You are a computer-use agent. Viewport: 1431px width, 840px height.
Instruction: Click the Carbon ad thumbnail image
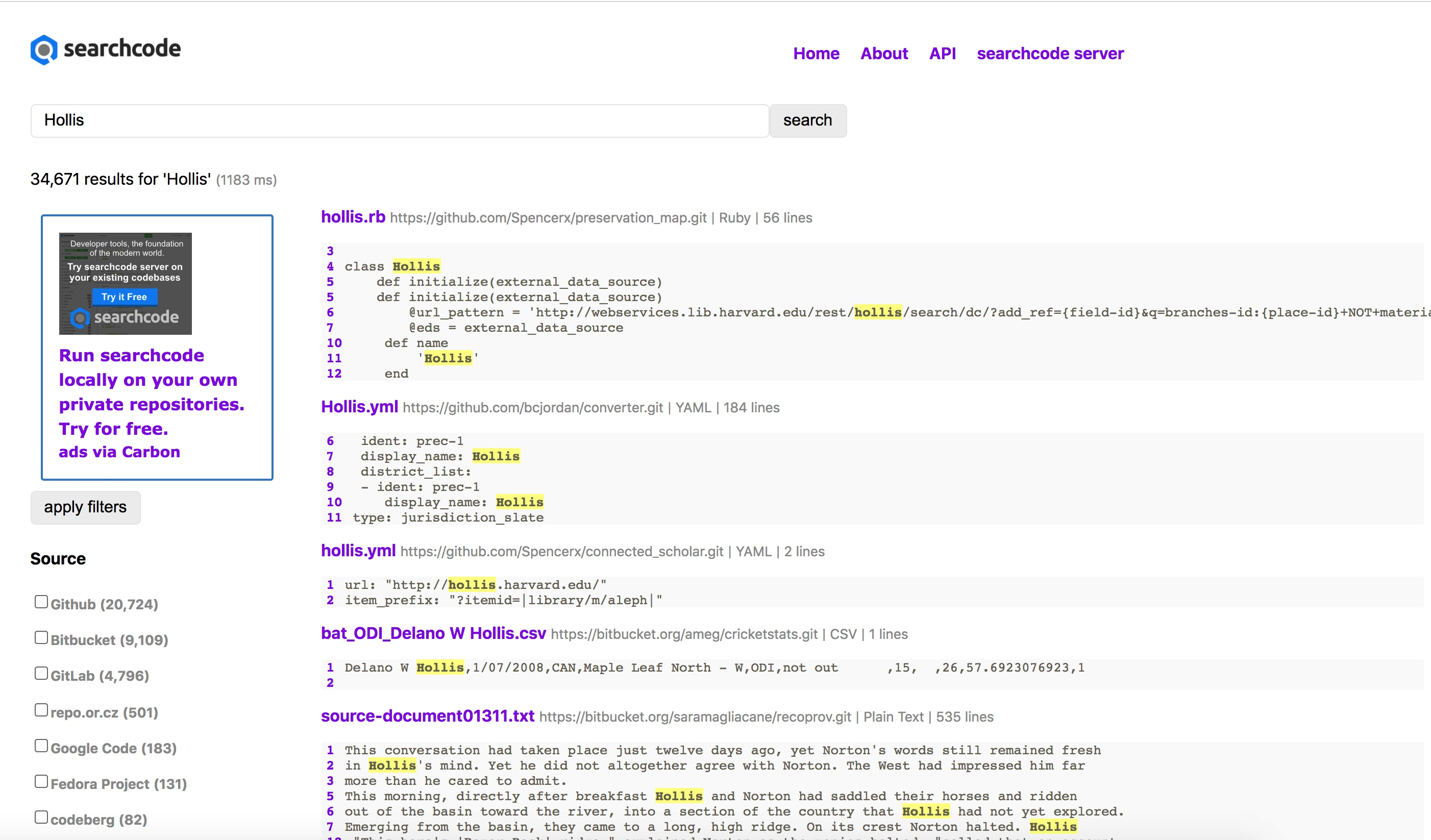click(x=125, y=283)
